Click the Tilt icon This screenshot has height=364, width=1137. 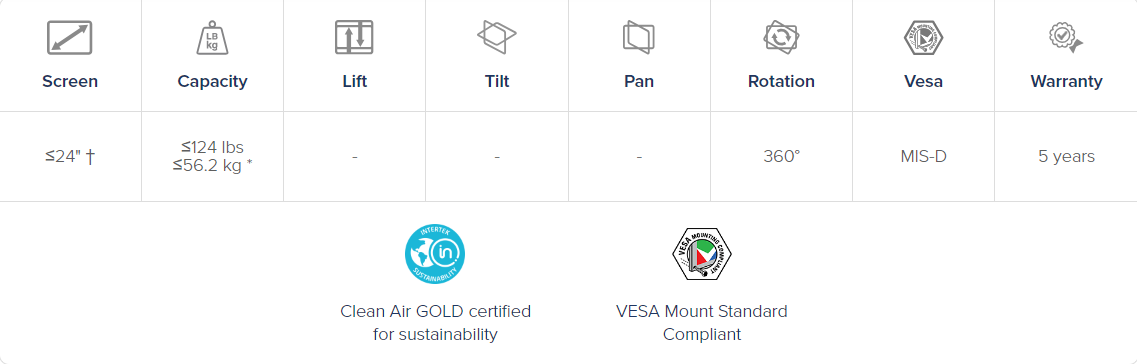click(497, 37)
